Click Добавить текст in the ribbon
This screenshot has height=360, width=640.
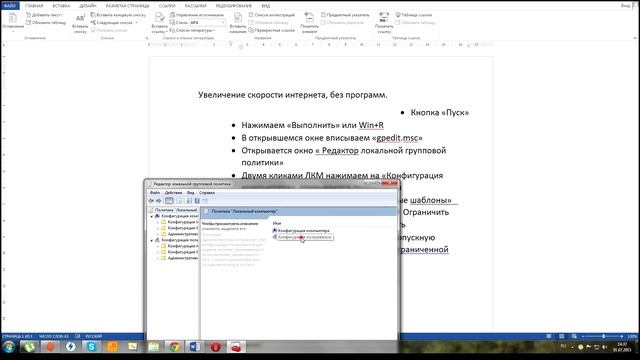pos(44,15)
